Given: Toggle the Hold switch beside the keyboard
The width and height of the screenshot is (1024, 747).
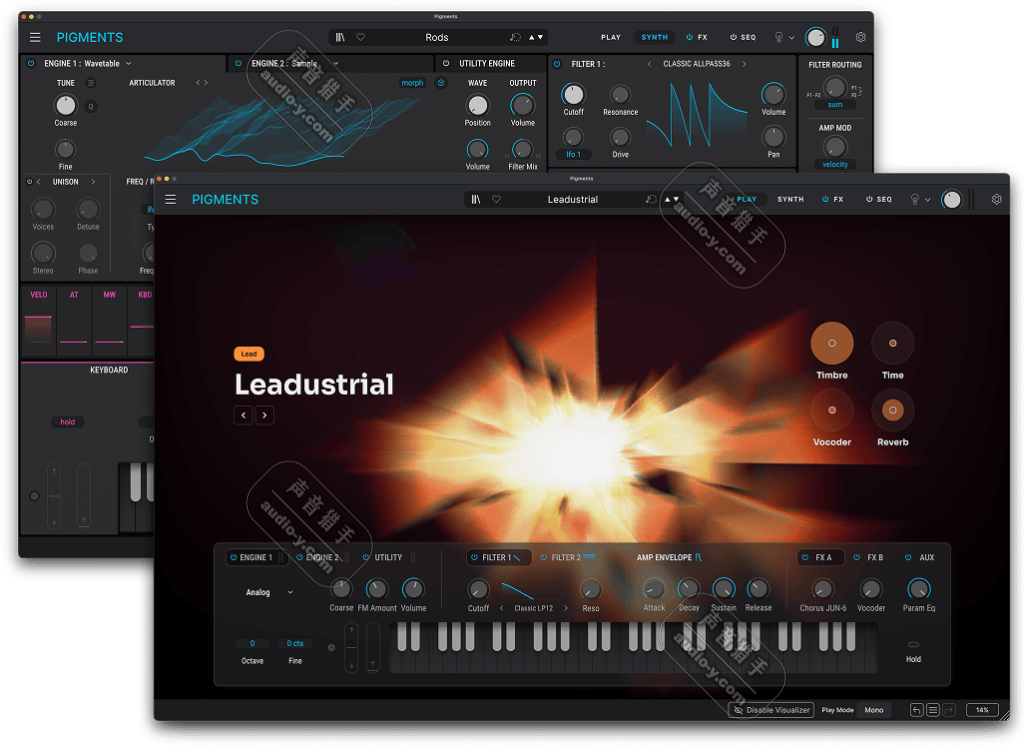Looking at the screenshot, I should click(913, 645).
